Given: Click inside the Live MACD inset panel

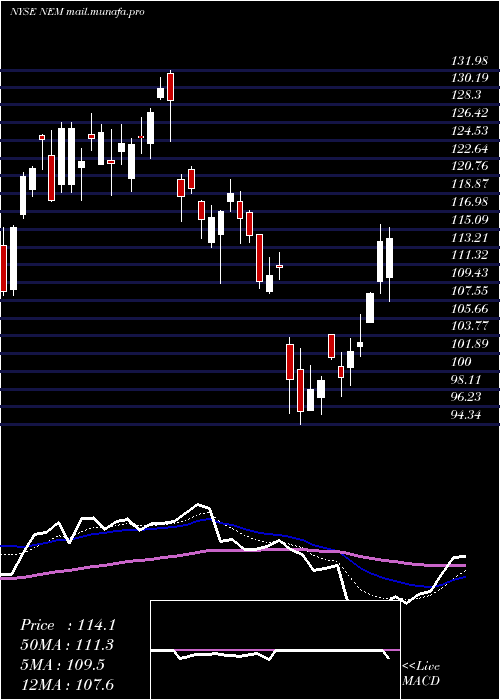Looking at the screenshot, I should click(275, 650).
